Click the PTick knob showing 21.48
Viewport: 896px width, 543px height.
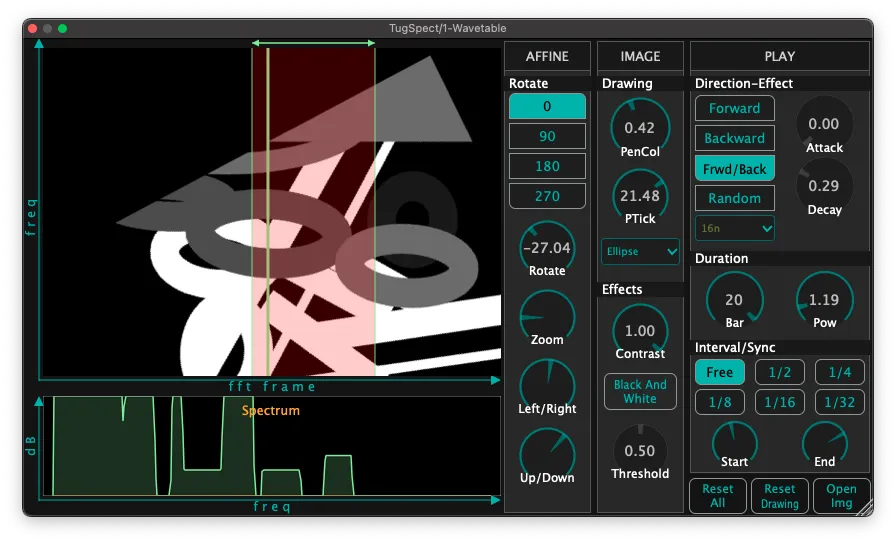tap(639, 195)
